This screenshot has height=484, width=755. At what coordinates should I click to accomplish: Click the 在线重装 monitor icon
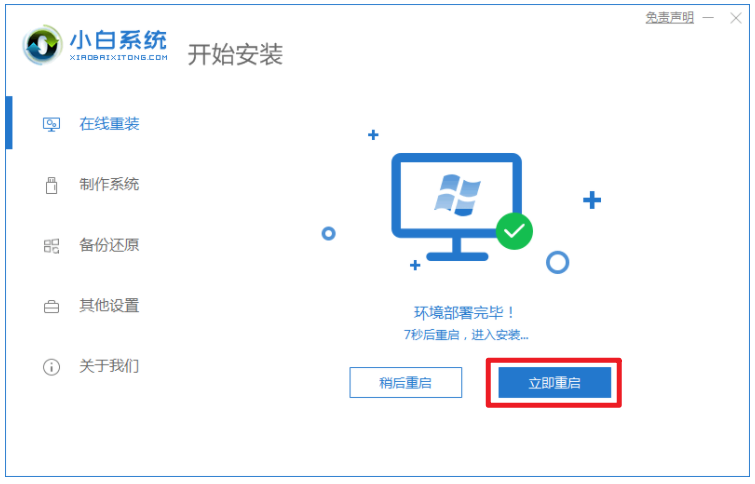(52, 125)
